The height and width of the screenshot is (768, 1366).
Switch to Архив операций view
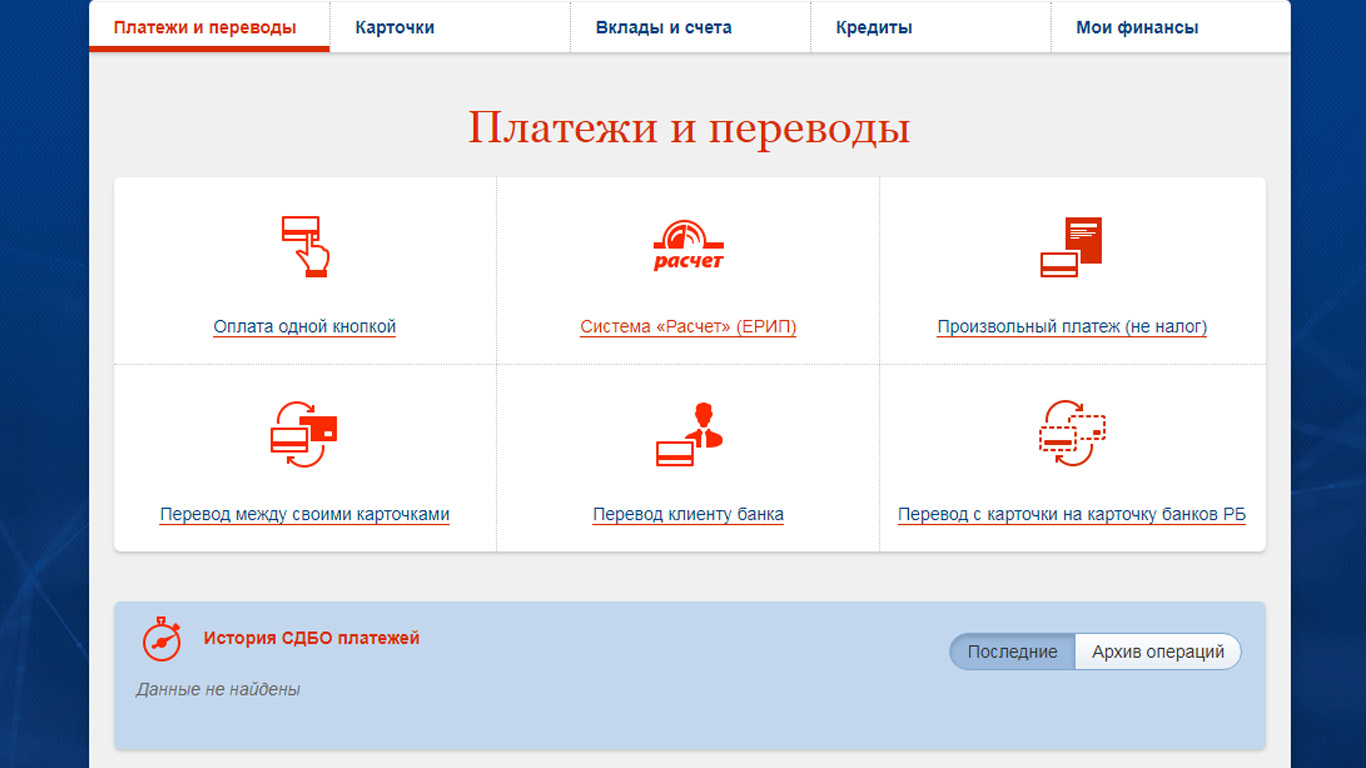(1158, 652)
